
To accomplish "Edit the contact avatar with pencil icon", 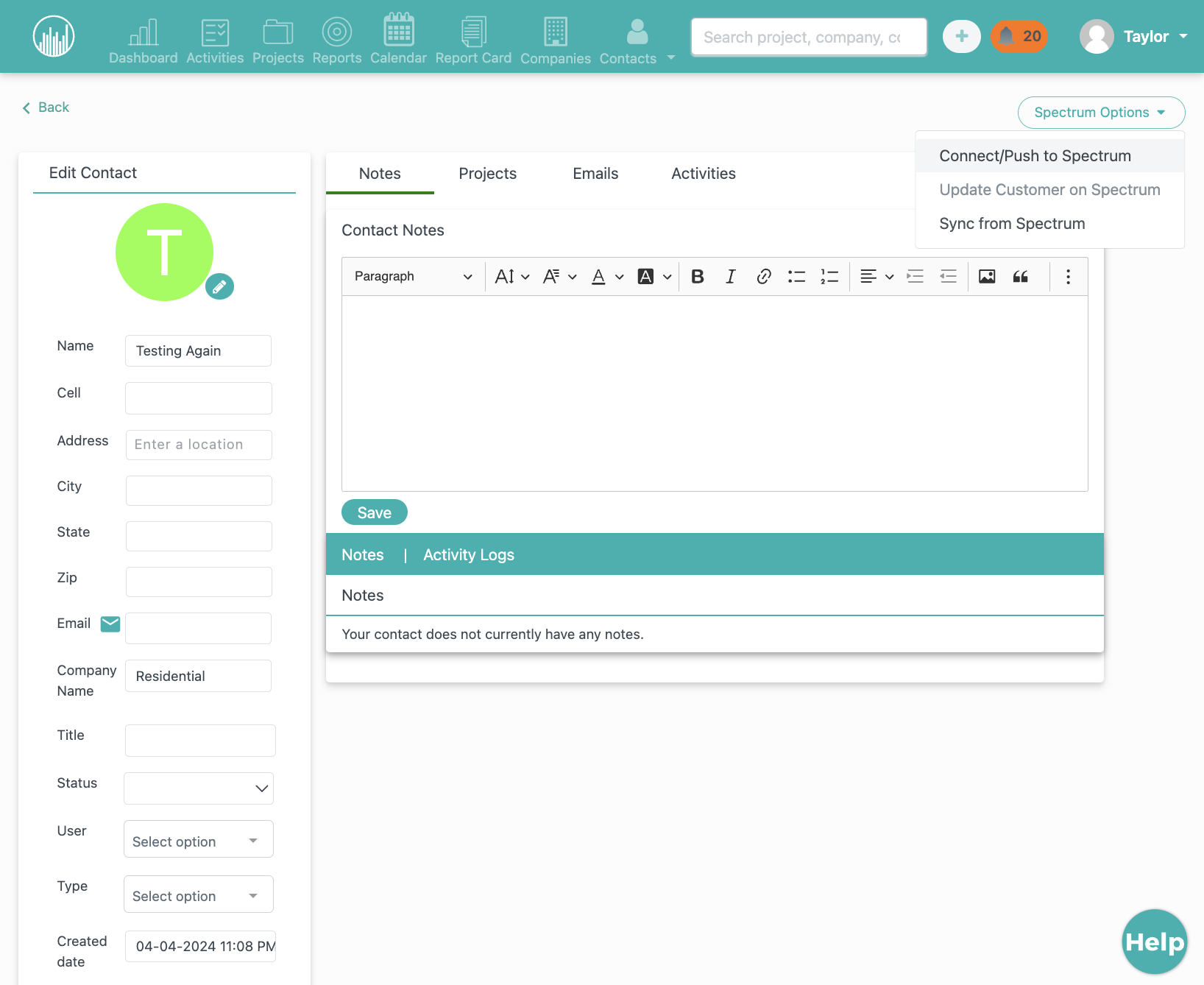I will (x=219, y=286).
